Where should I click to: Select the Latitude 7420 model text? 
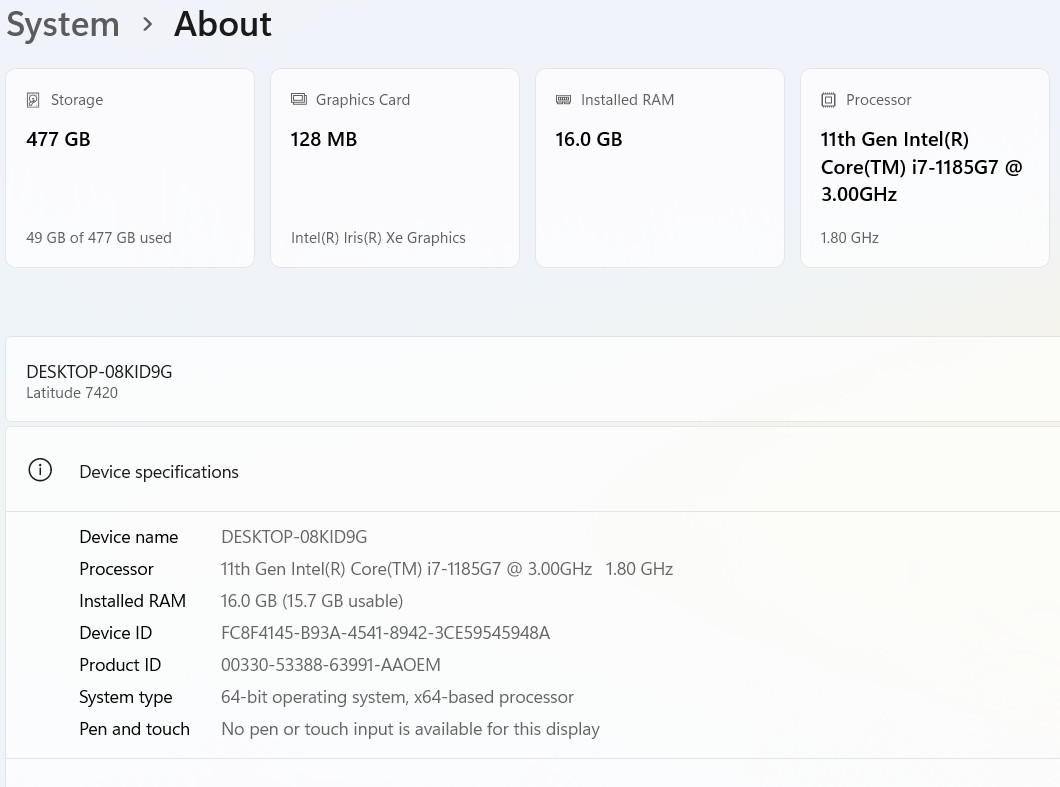pos(72,393)
